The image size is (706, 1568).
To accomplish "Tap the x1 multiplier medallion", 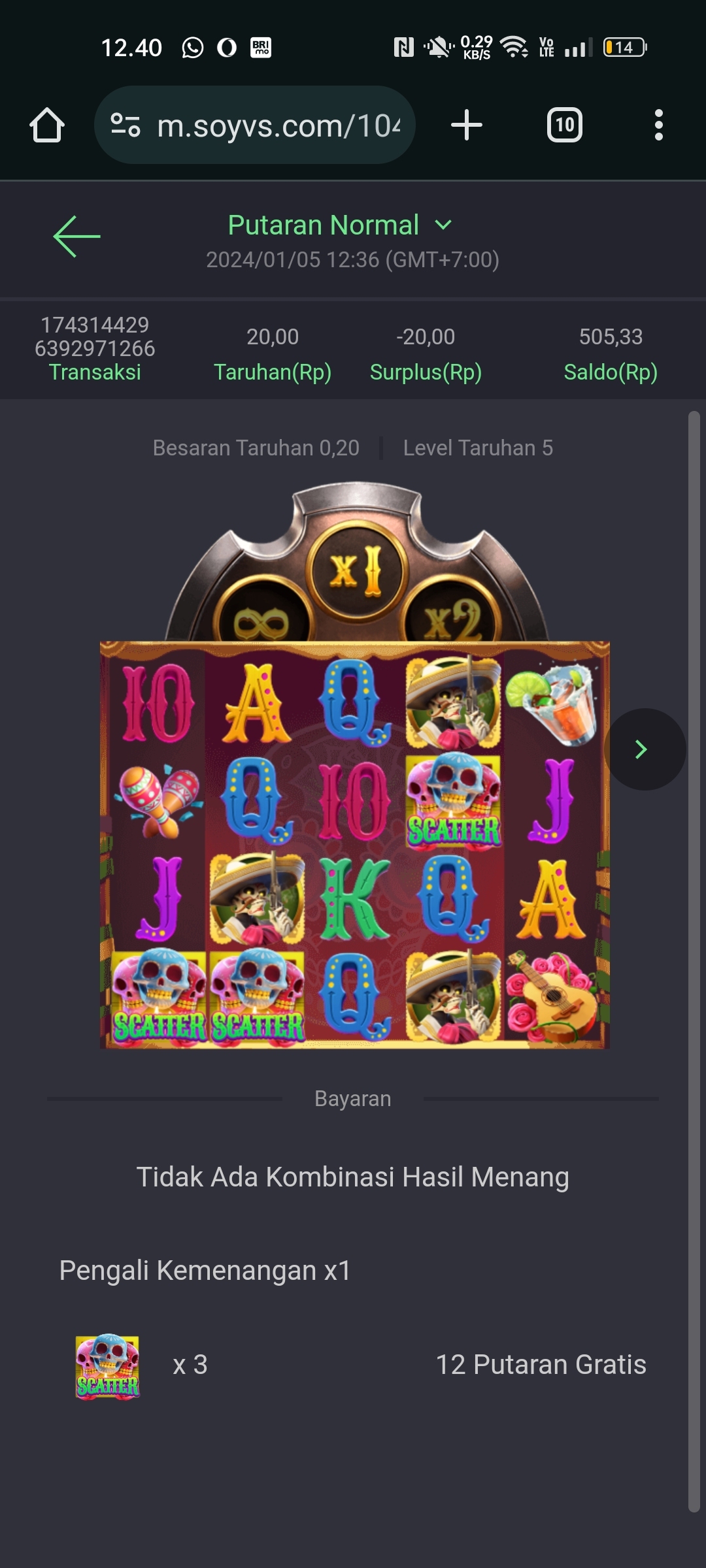I will (357, 570).
